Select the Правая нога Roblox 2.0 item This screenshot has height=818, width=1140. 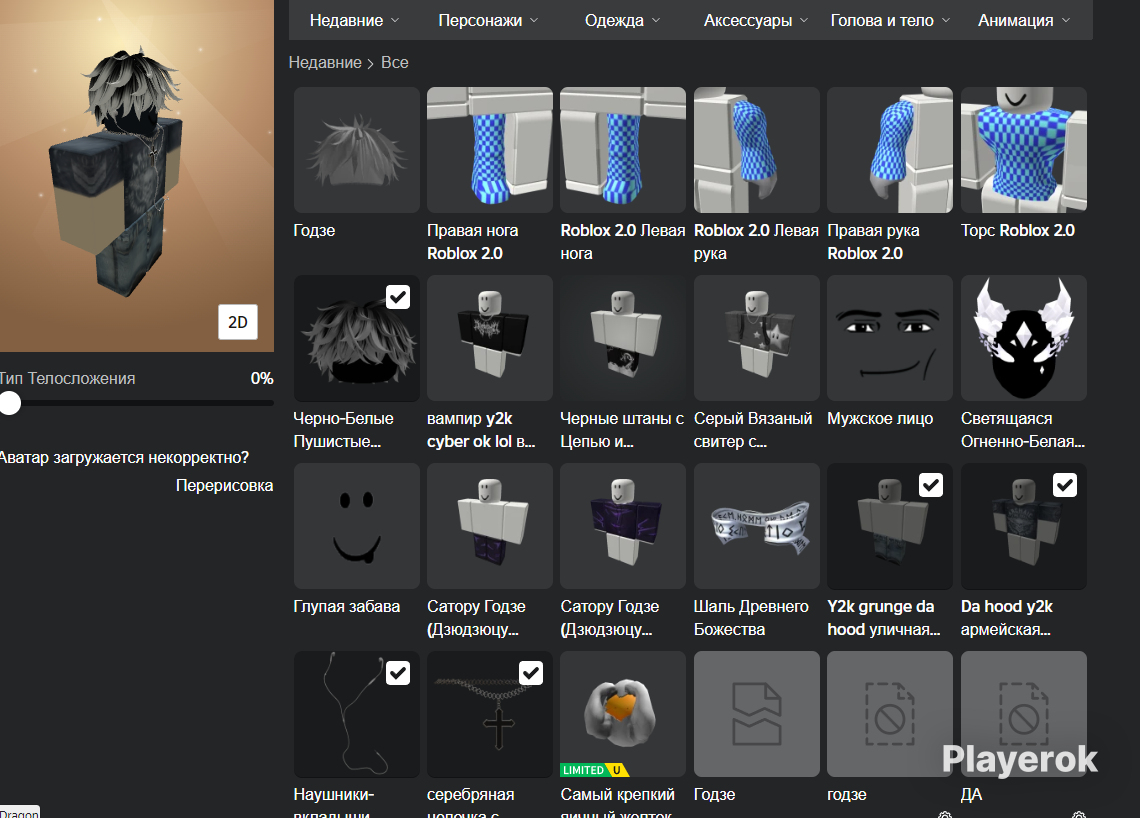coord(489,150)
